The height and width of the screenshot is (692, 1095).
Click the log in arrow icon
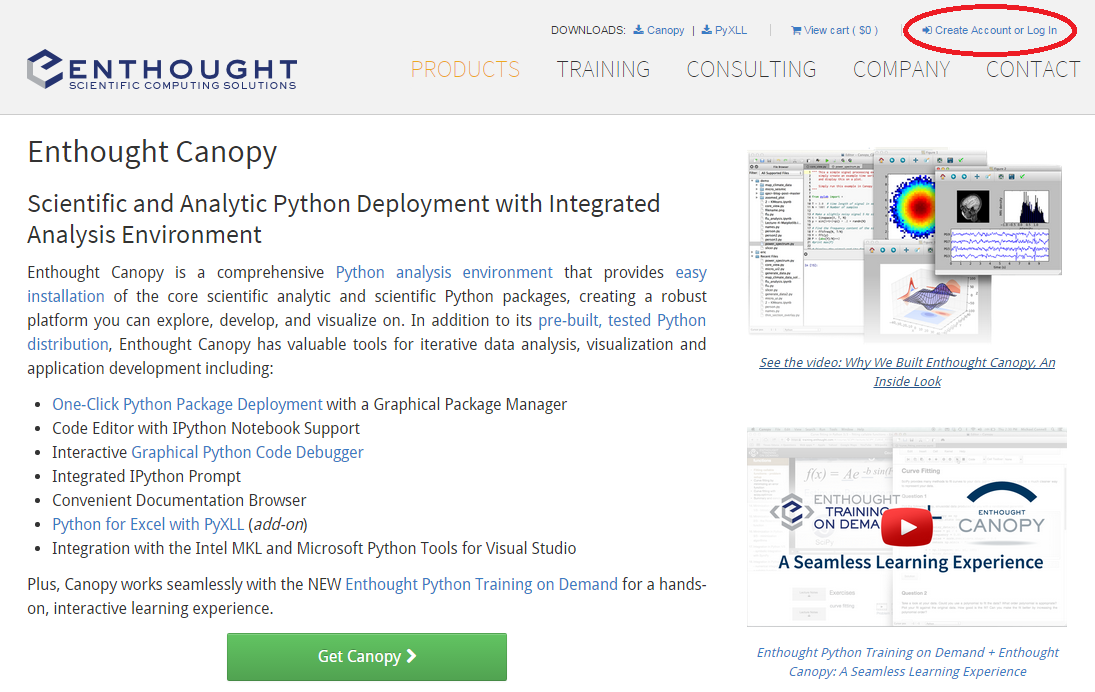(927, 30)
